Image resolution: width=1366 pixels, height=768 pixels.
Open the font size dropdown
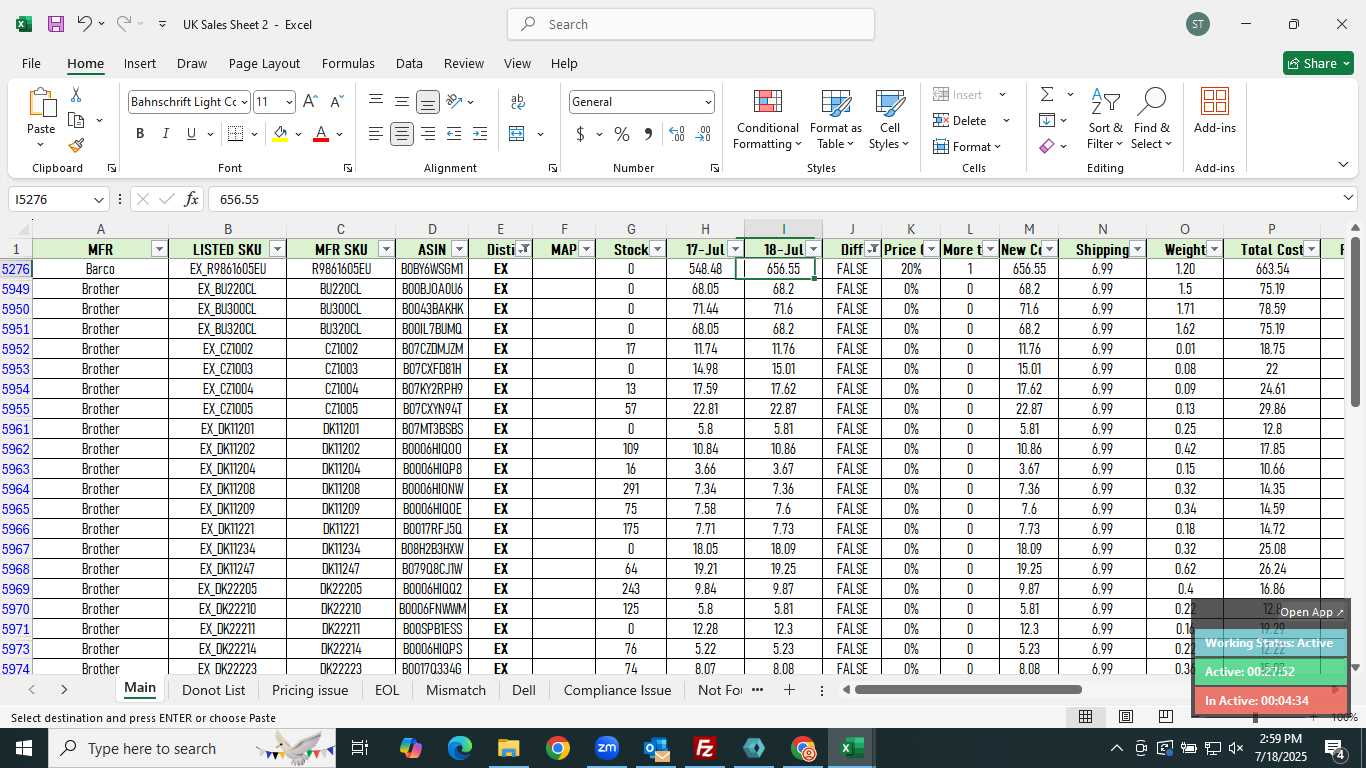pos(289,102)
